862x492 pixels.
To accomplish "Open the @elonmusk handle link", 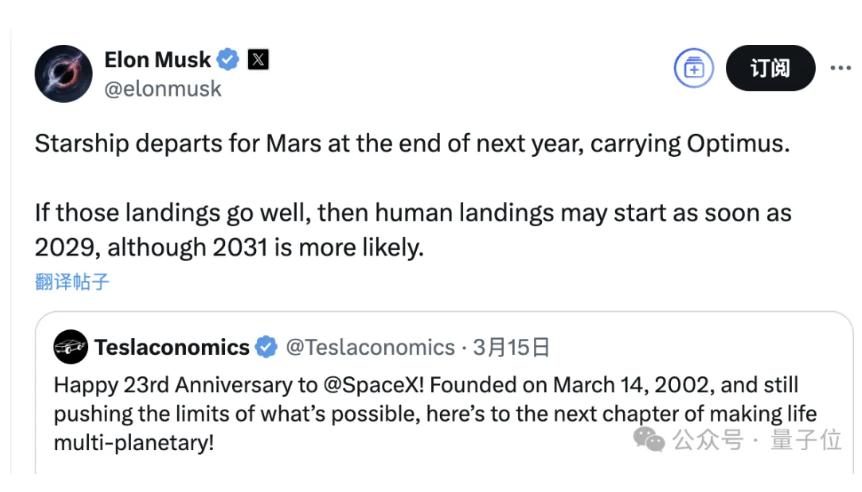I will click(x=163, y=89).
